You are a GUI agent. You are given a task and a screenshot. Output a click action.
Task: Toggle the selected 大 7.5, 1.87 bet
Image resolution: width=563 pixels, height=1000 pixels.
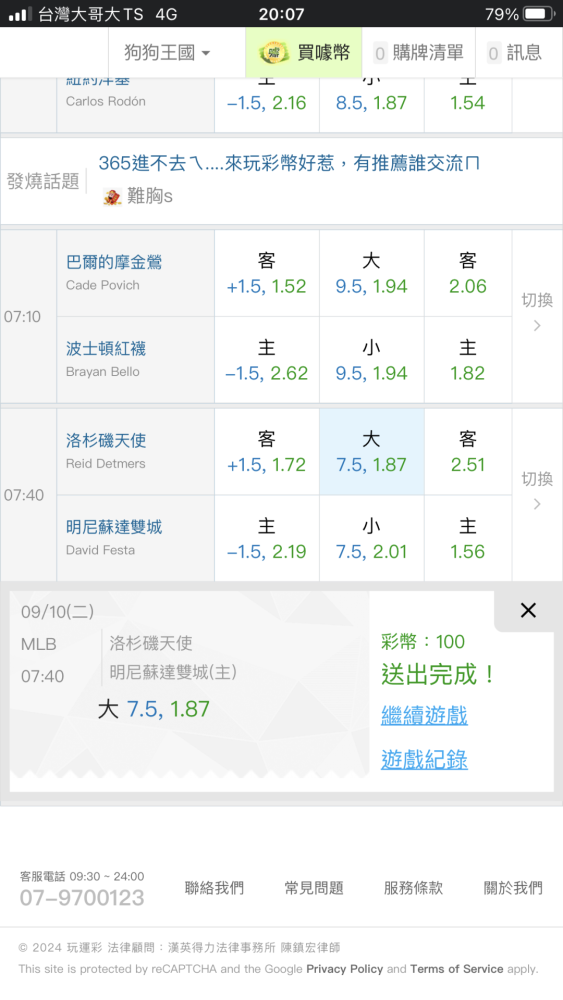372,452
